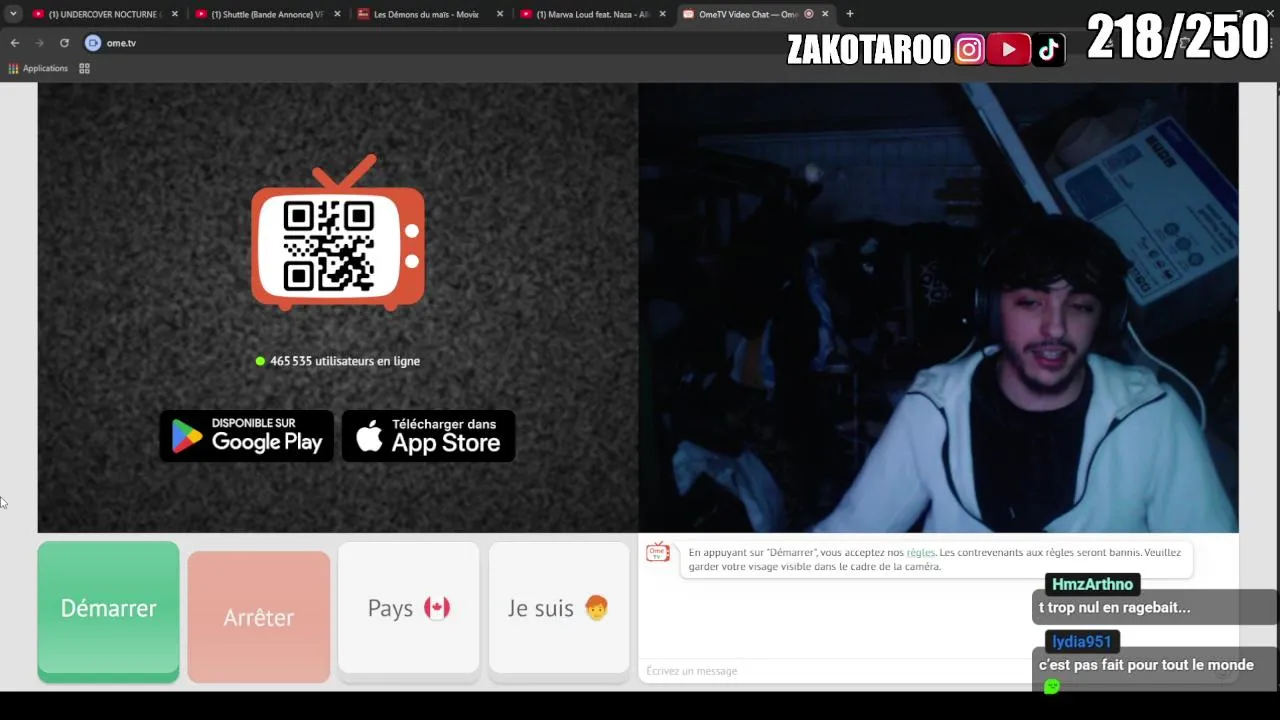The image size is (1280, 720).
Task: Click the Instagram icon in overlay
Action: click(x=969, y=49)
